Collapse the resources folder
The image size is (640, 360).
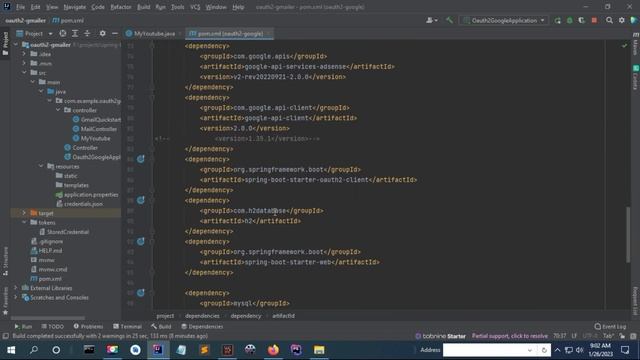coord(41,167)
